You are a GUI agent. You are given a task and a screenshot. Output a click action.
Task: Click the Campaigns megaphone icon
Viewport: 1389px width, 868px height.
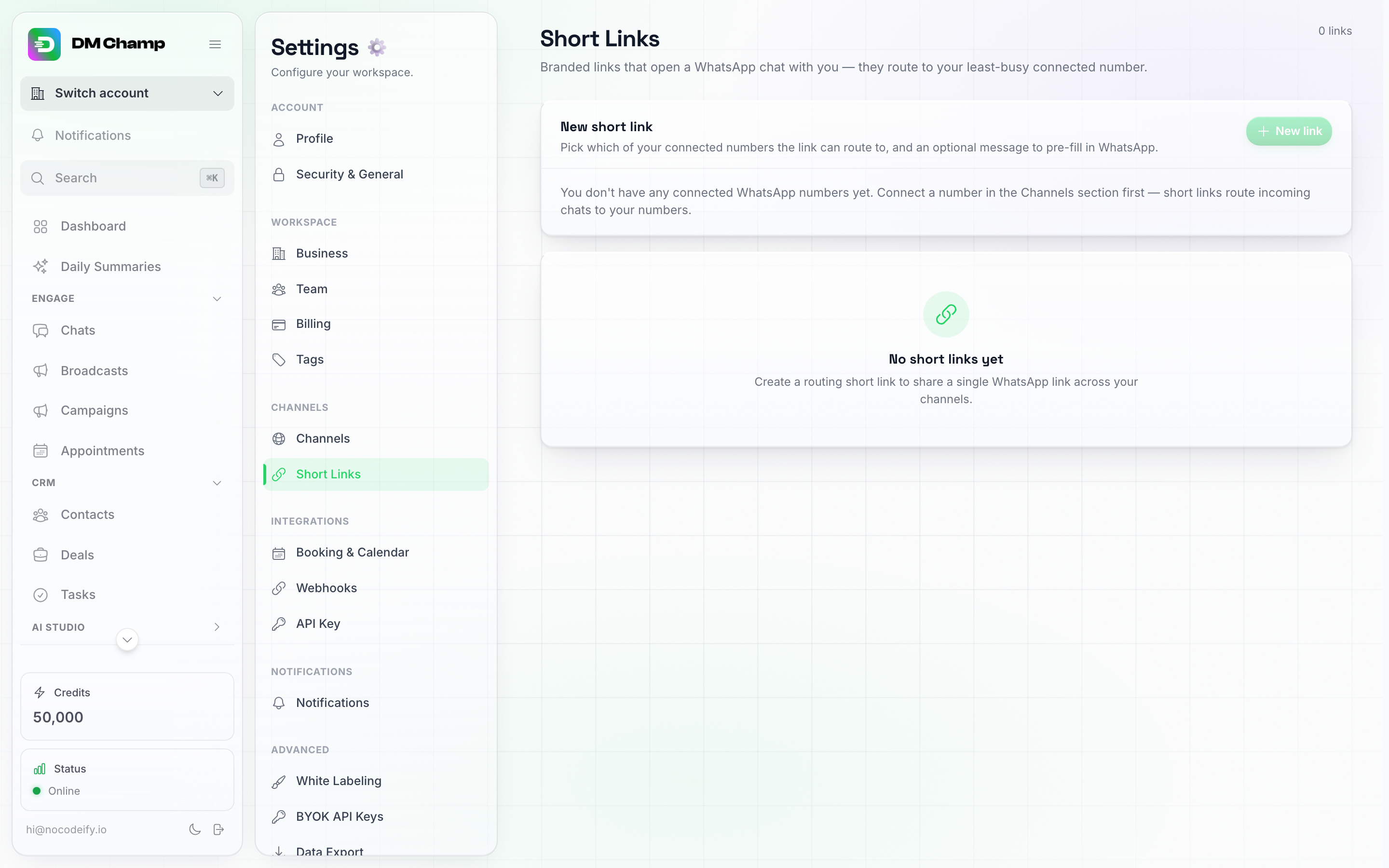tap(40, 410)
